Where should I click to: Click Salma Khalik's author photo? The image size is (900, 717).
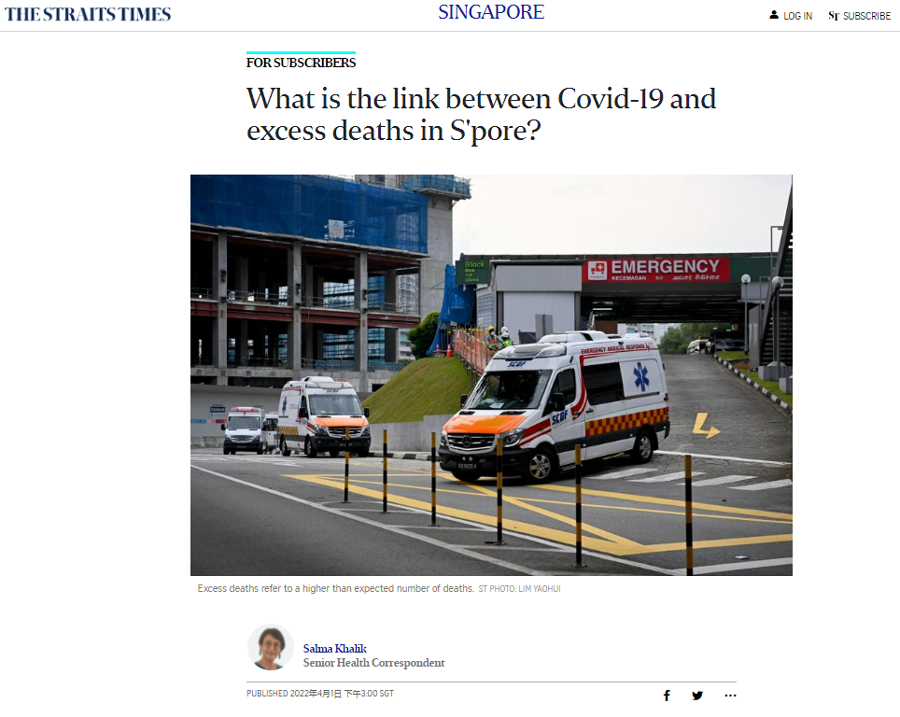point(271,648)
